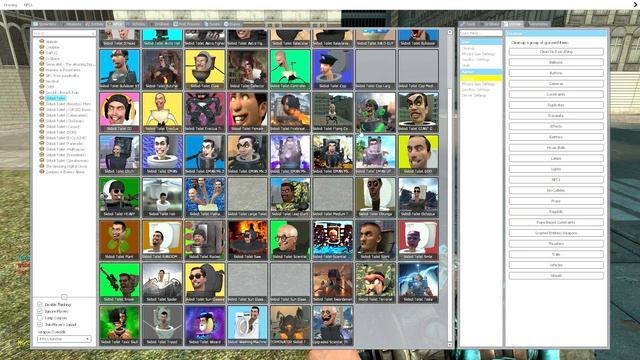Viewport: 640px width, 360px height.
Task: Switch to the Spawnlists tab
Action: tap(45, 24)
